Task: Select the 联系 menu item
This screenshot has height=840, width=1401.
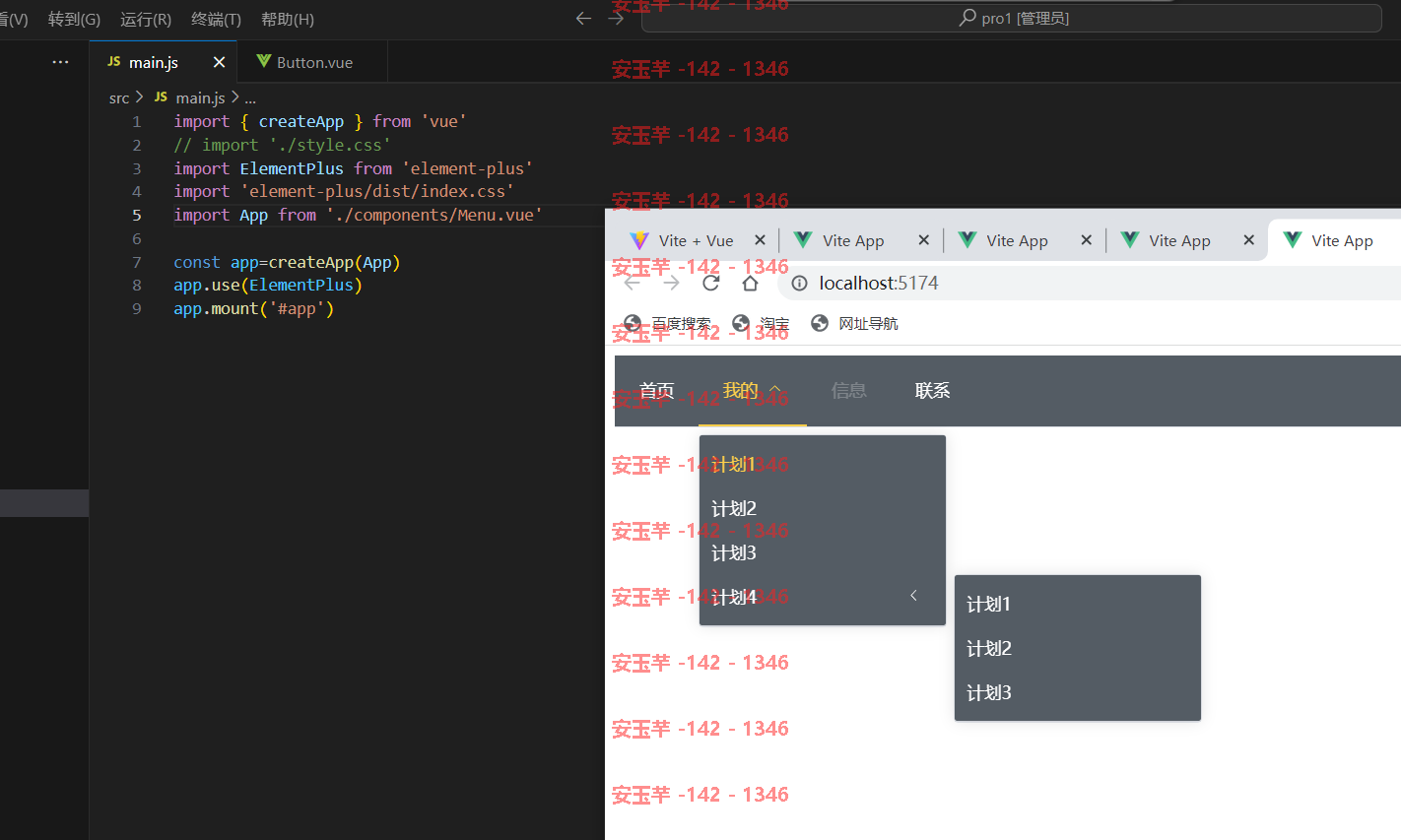Action: [x=933, y=391]
